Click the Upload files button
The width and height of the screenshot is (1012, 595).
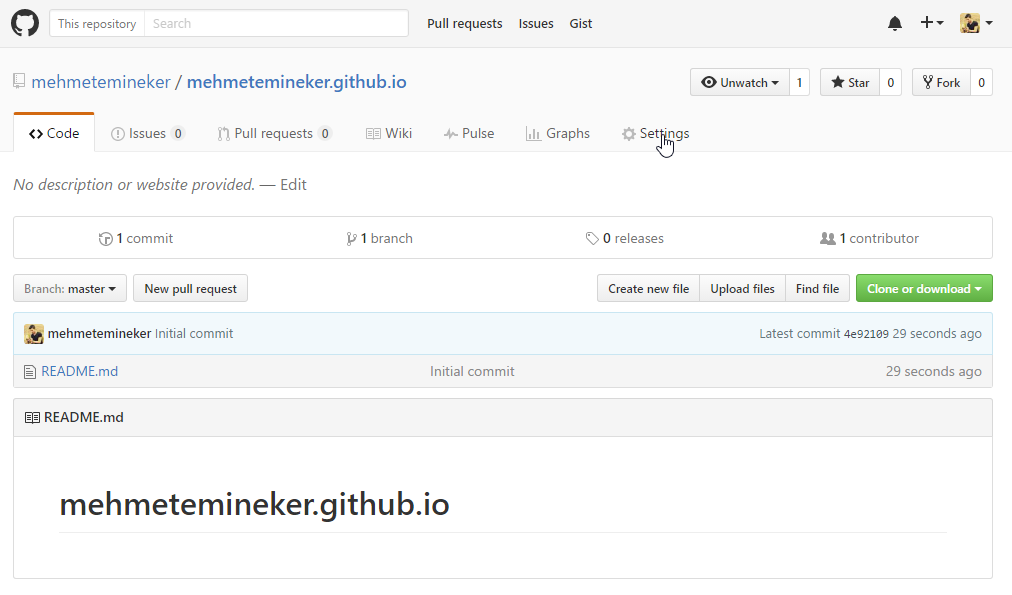coord(742,288)
